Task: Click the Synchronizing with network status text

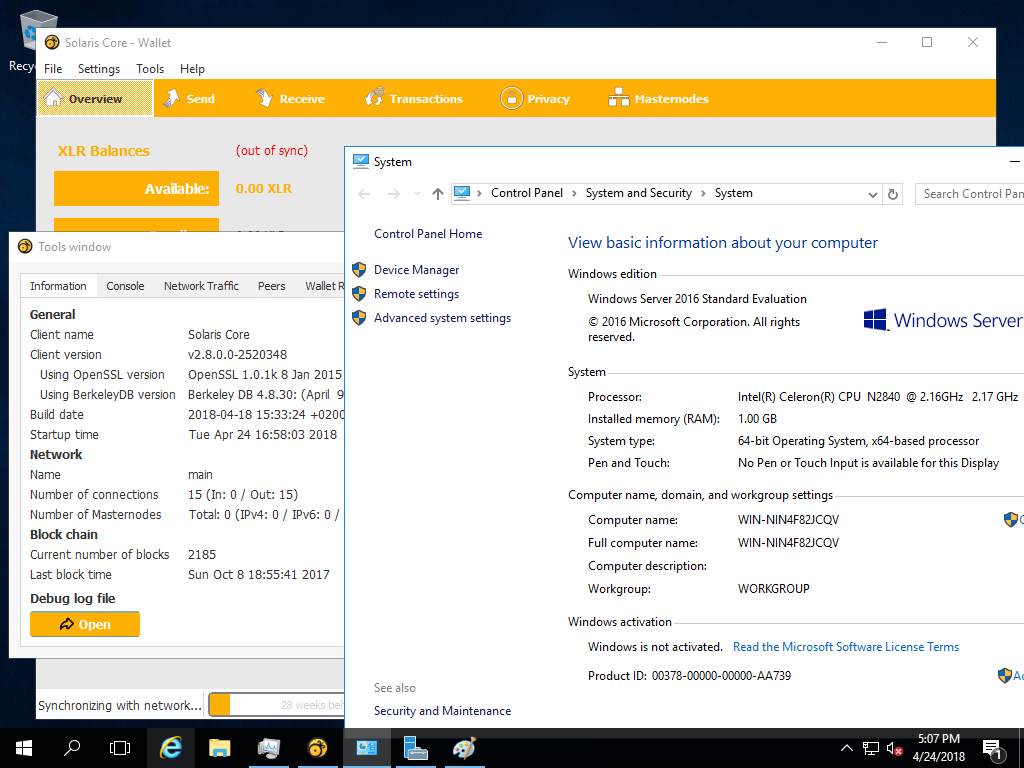Action: [x=120, y=705]
